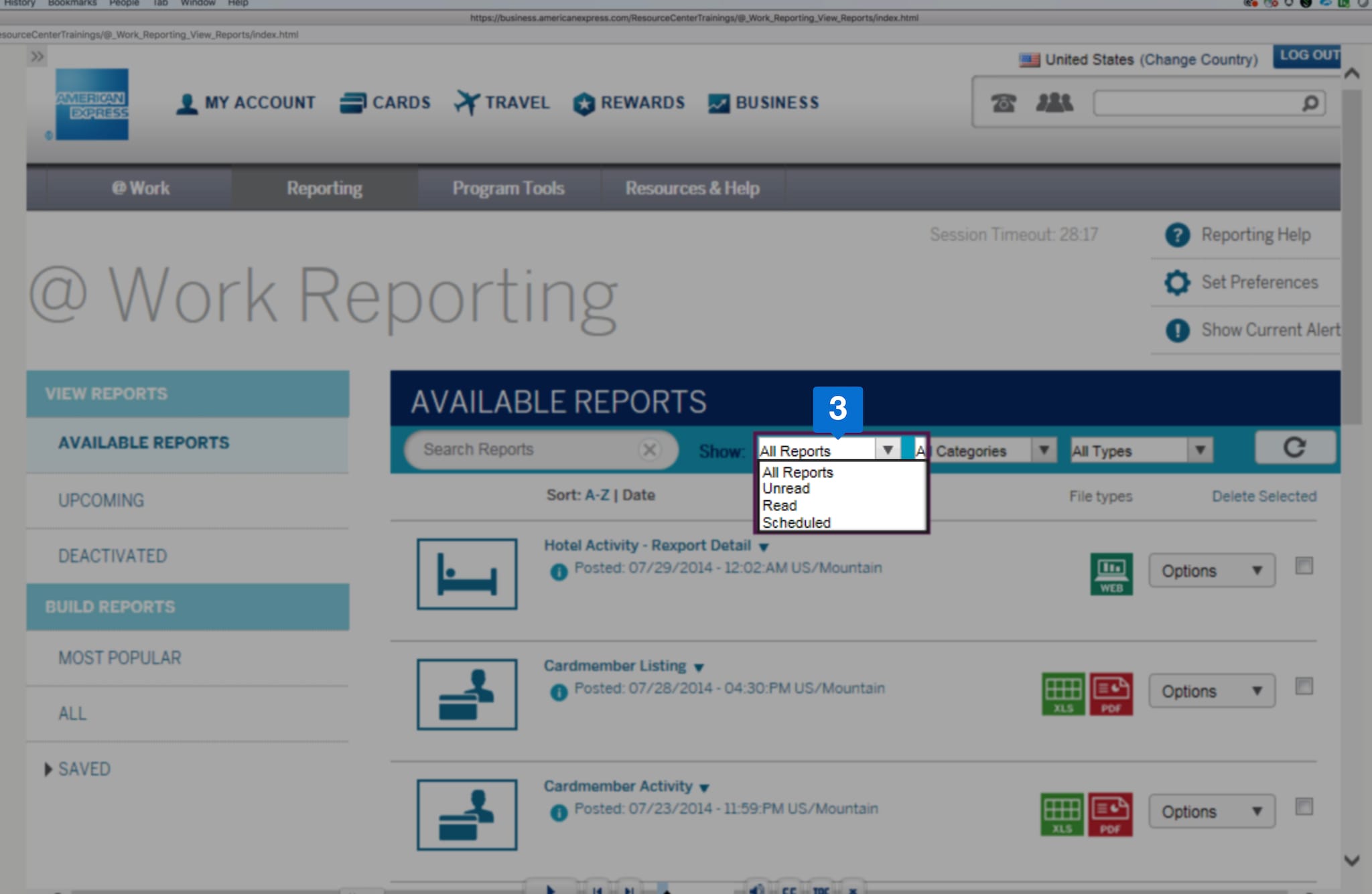Click the WEB file icon for Hotel Activity
This screenshot has height=894, width=1372.
1111,574
